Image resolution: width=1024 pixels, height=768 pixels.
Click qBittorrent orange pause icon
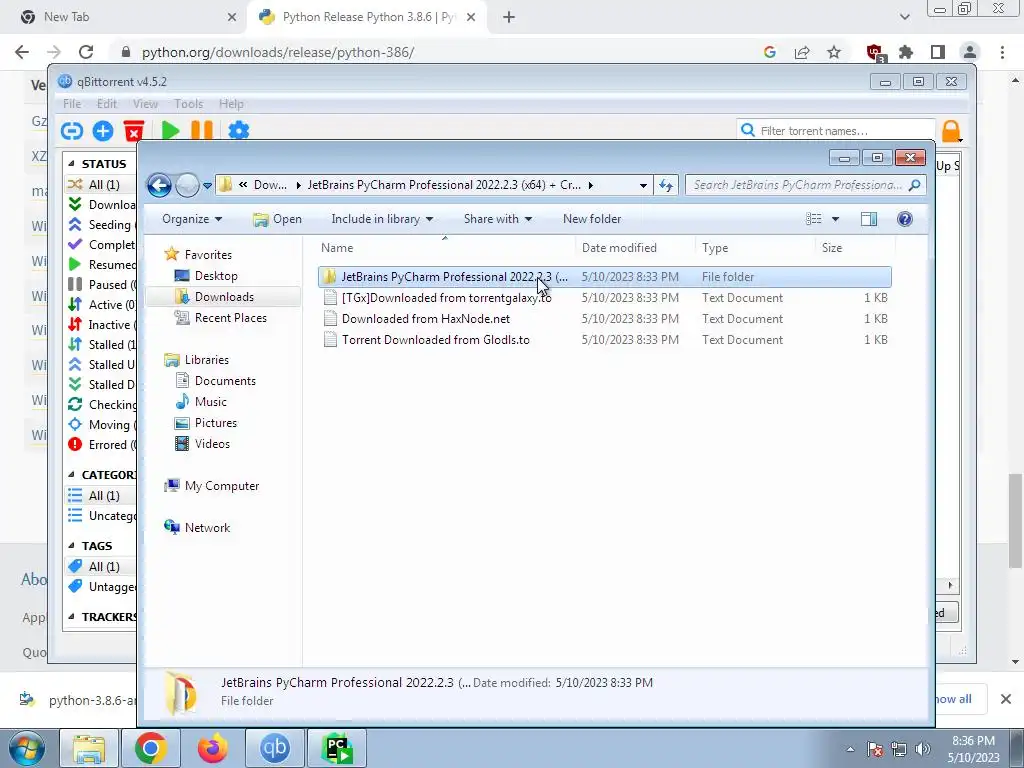(202, 131)
